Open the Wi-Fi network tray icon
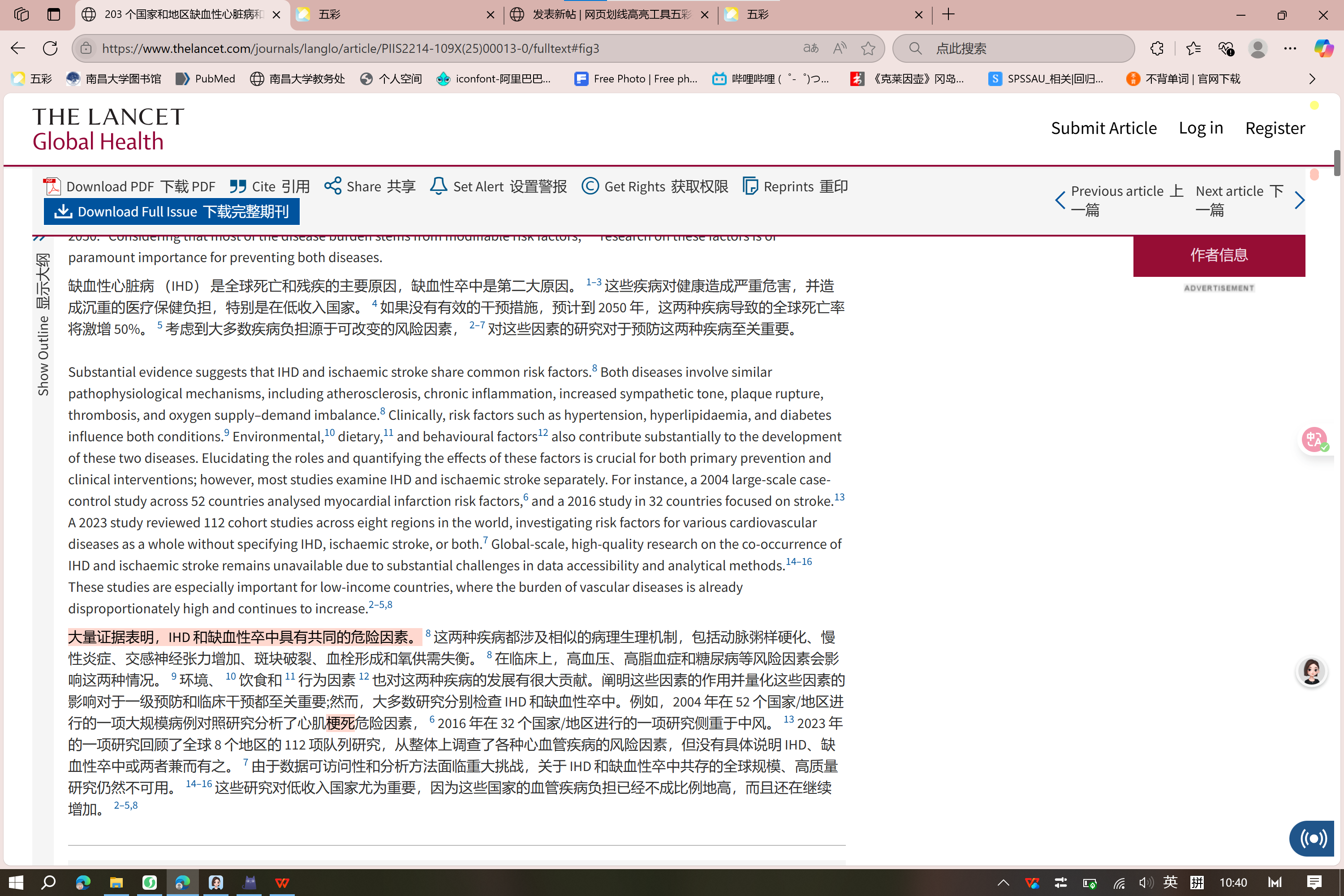Image resolution: width=1344 pixels, height=896 pixels. [x=1119, y=883]
